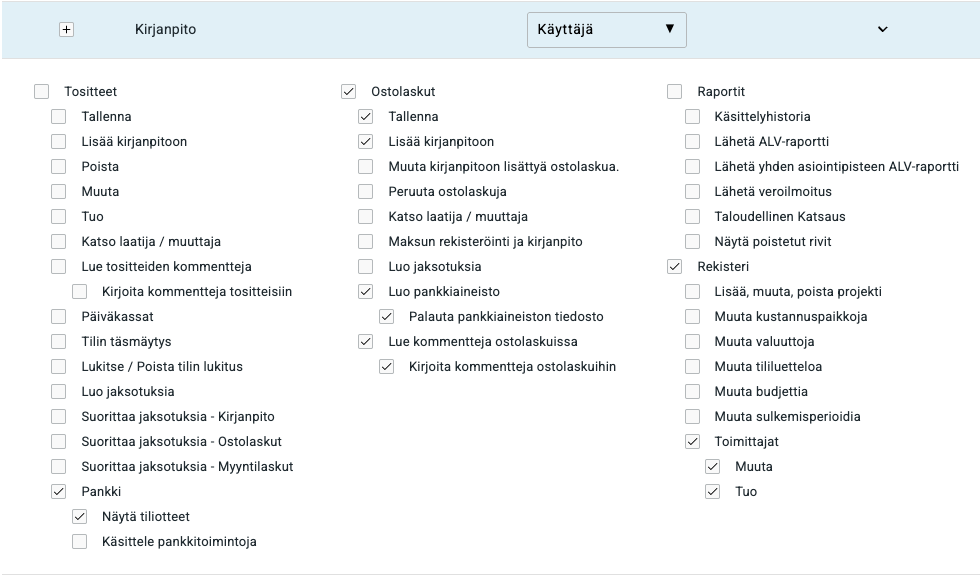Collapse panel with the chevron arrow

click(x=882, y=30)
